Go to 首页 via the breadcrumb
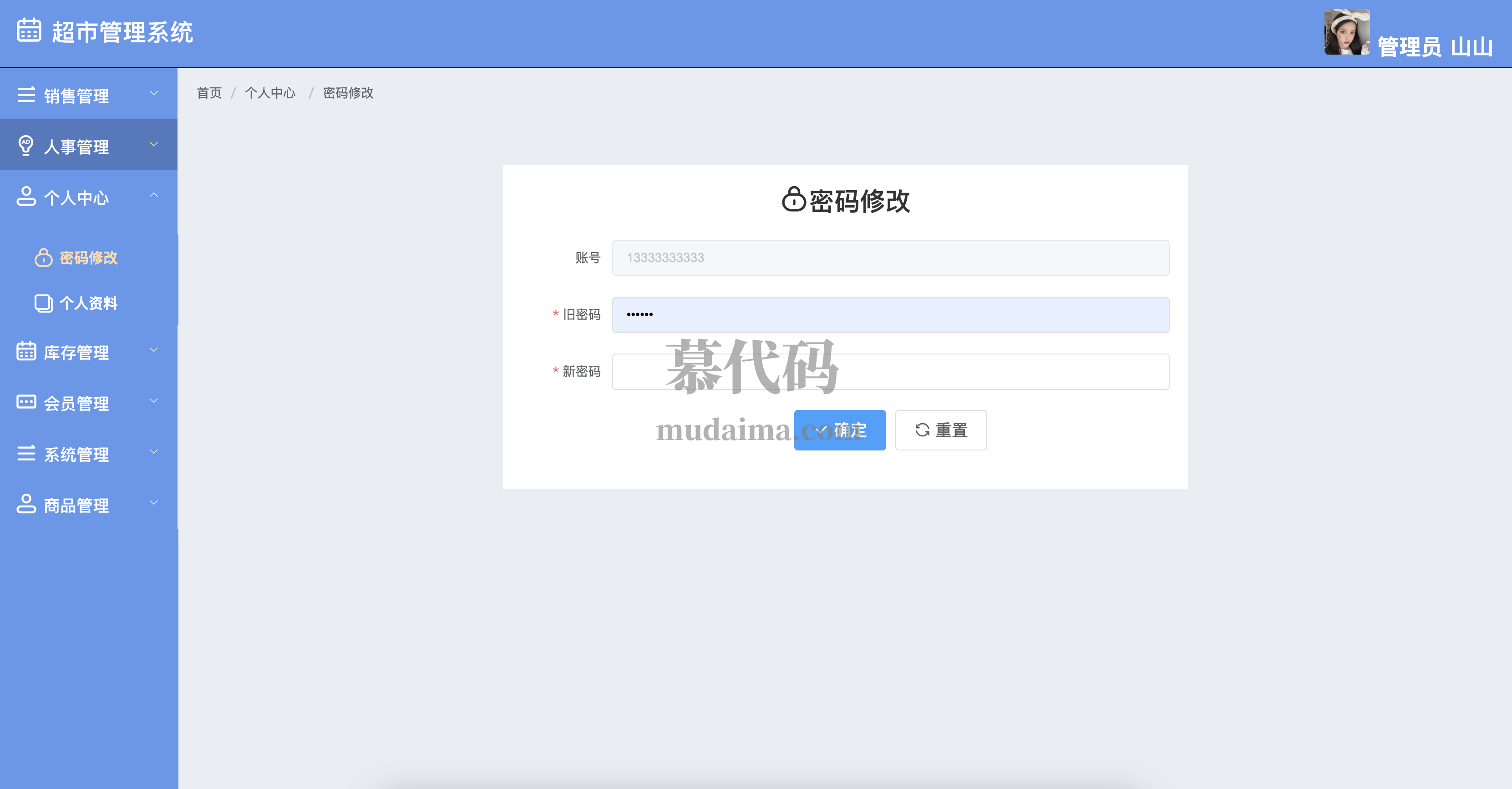1512x789 pixels. pos(209,93)
